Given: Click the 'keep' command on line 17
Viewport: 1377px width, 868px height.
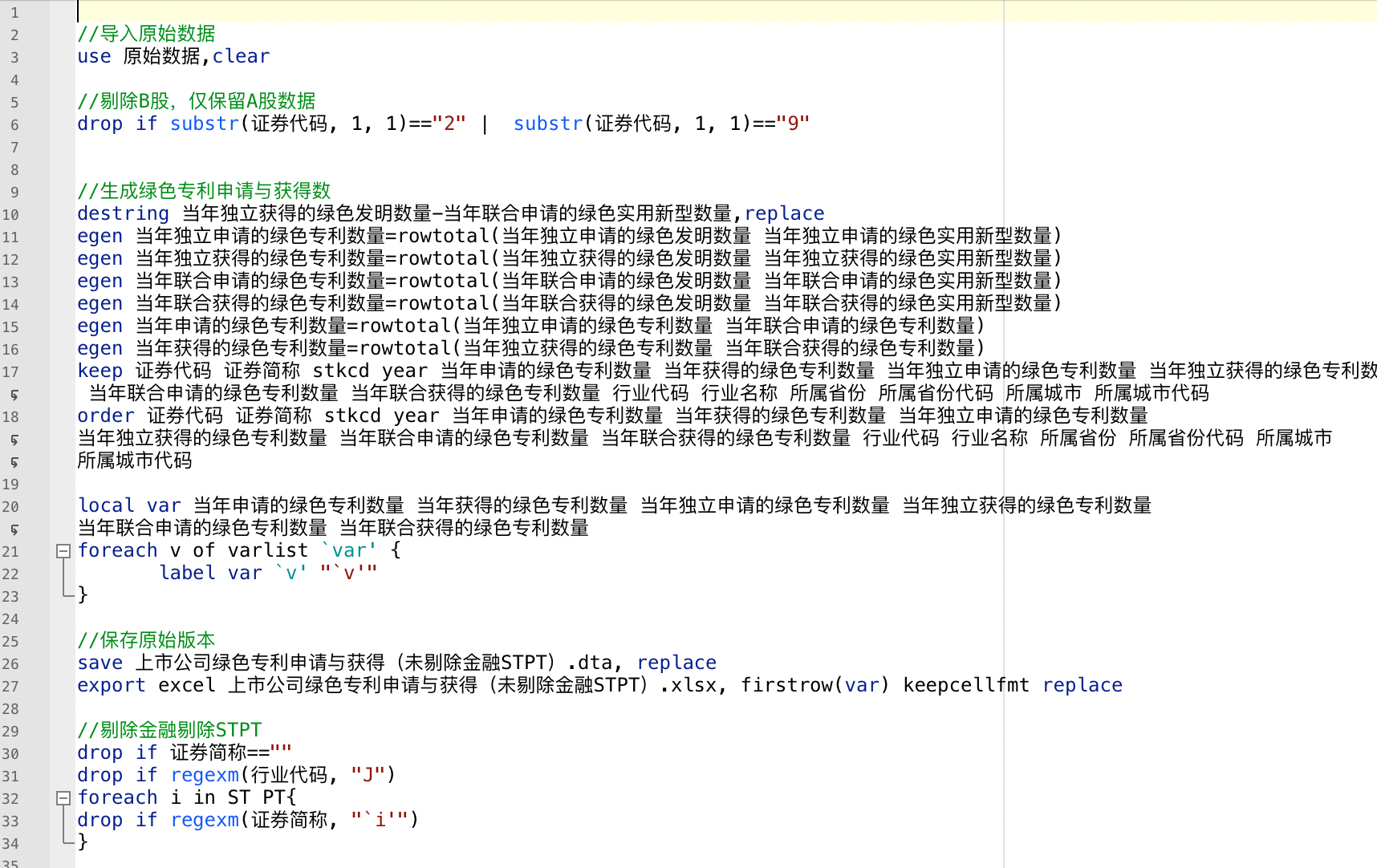Looking at the screenshot, I should (100, 371).
